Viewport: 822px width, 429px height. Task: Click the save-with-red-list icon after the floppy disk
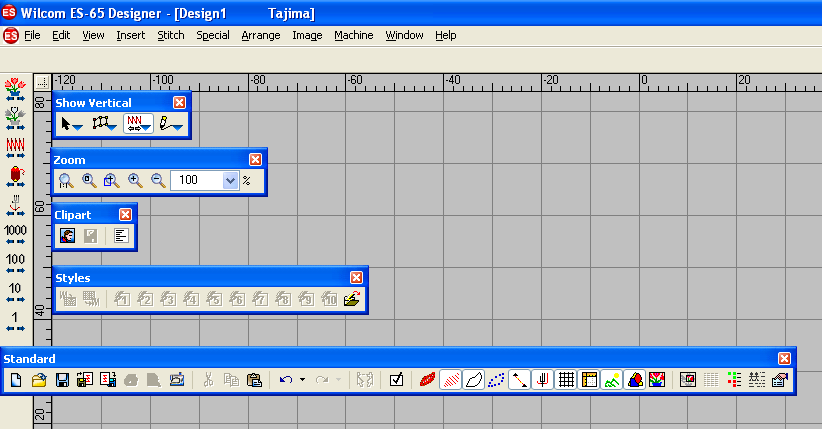pos(85,380)
